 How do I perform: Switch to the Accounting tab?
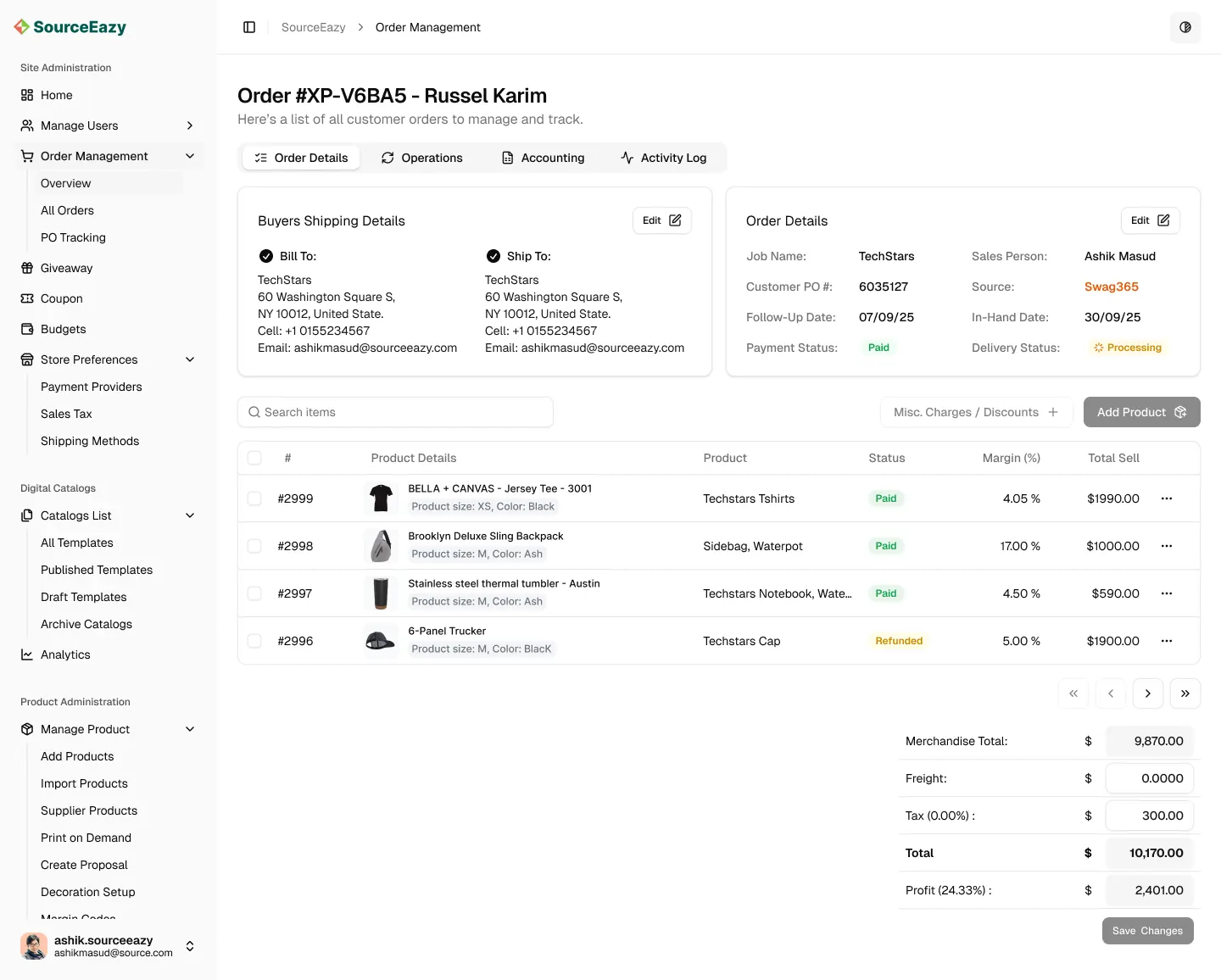[x=544, y=158]
